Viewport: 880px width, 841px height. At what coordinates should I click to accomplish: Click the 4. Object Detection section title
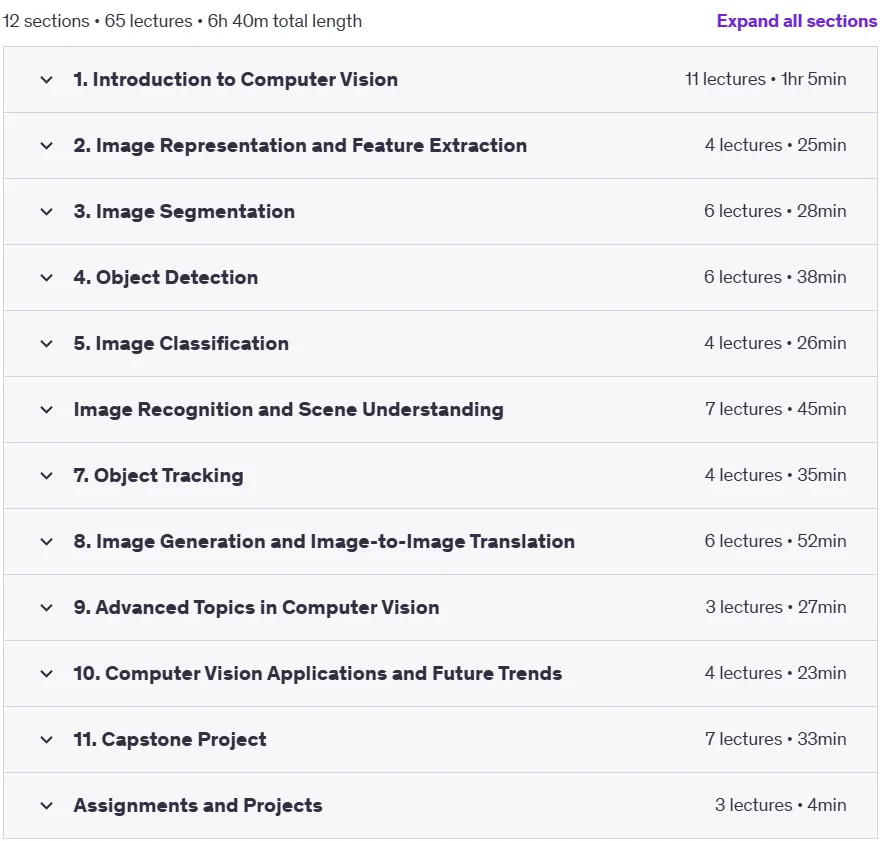coord(166,278)
